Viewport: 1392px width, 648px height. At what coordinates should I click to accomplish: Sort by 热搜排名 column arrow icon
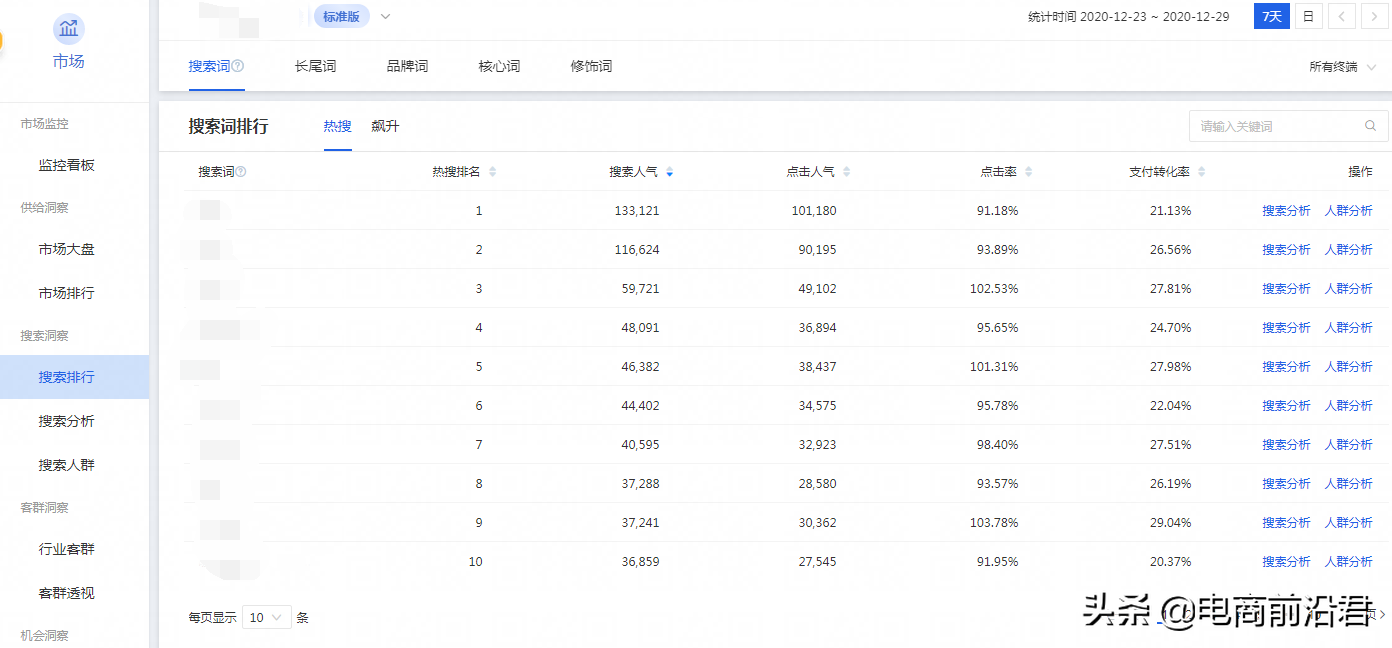pos(492,172)
